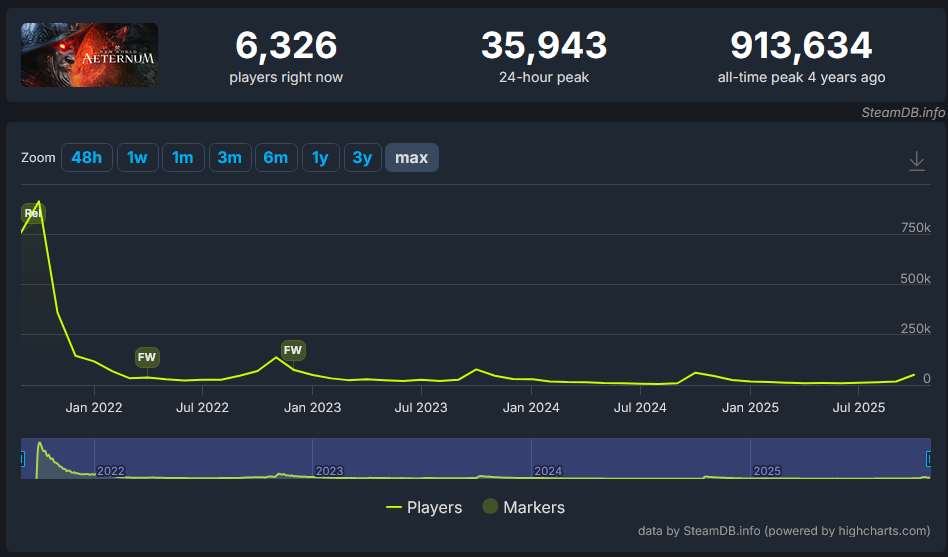
Task: Select the 1m zoom range
Action: [183, 158]
